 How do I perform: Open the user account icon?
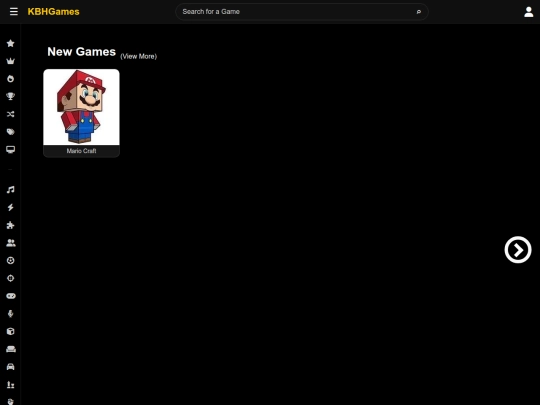coord(529,12)
